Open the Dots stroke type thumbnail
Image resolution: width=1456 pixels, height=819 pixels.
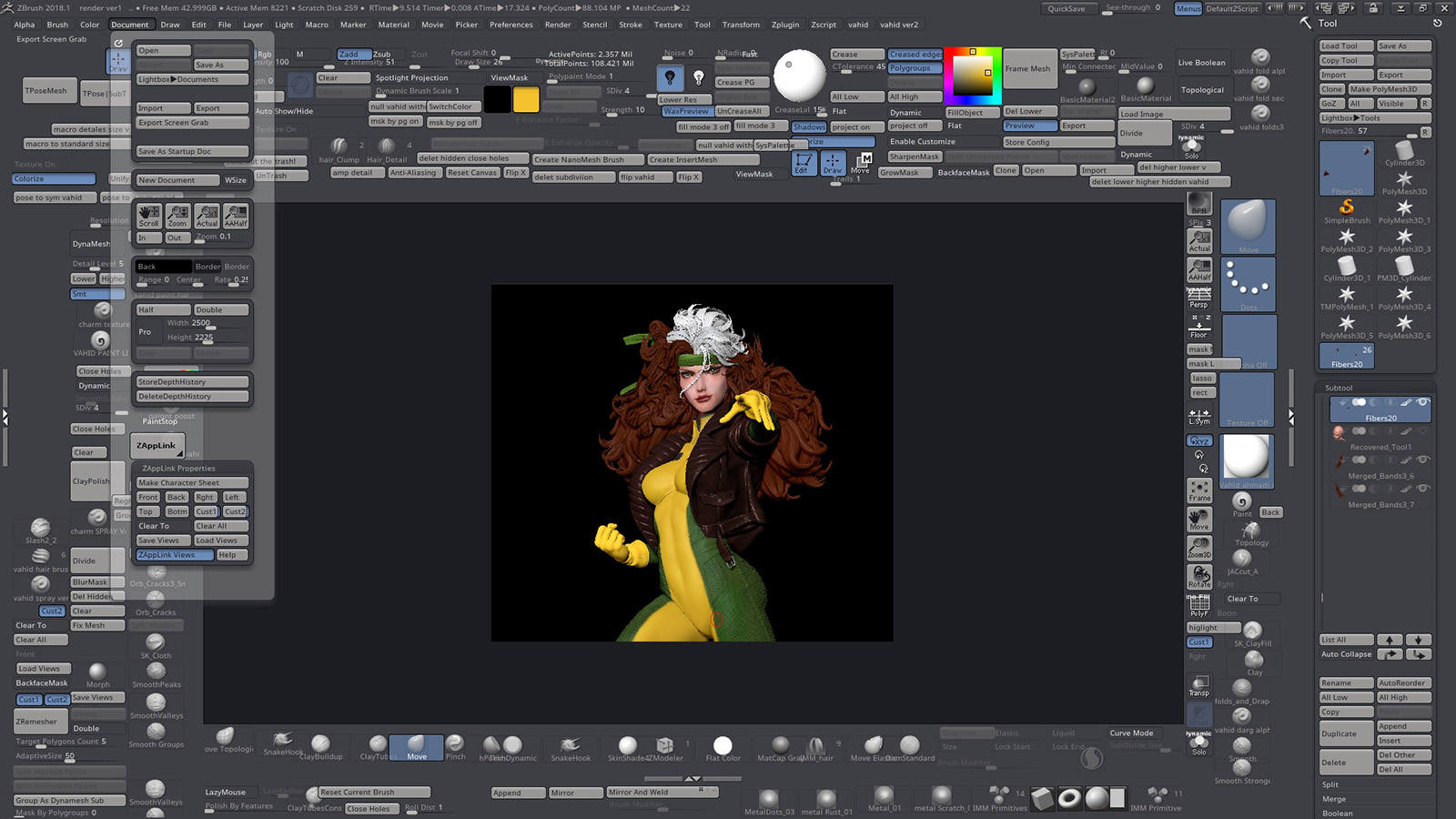pyautogui.click(x=1247, y=285)
